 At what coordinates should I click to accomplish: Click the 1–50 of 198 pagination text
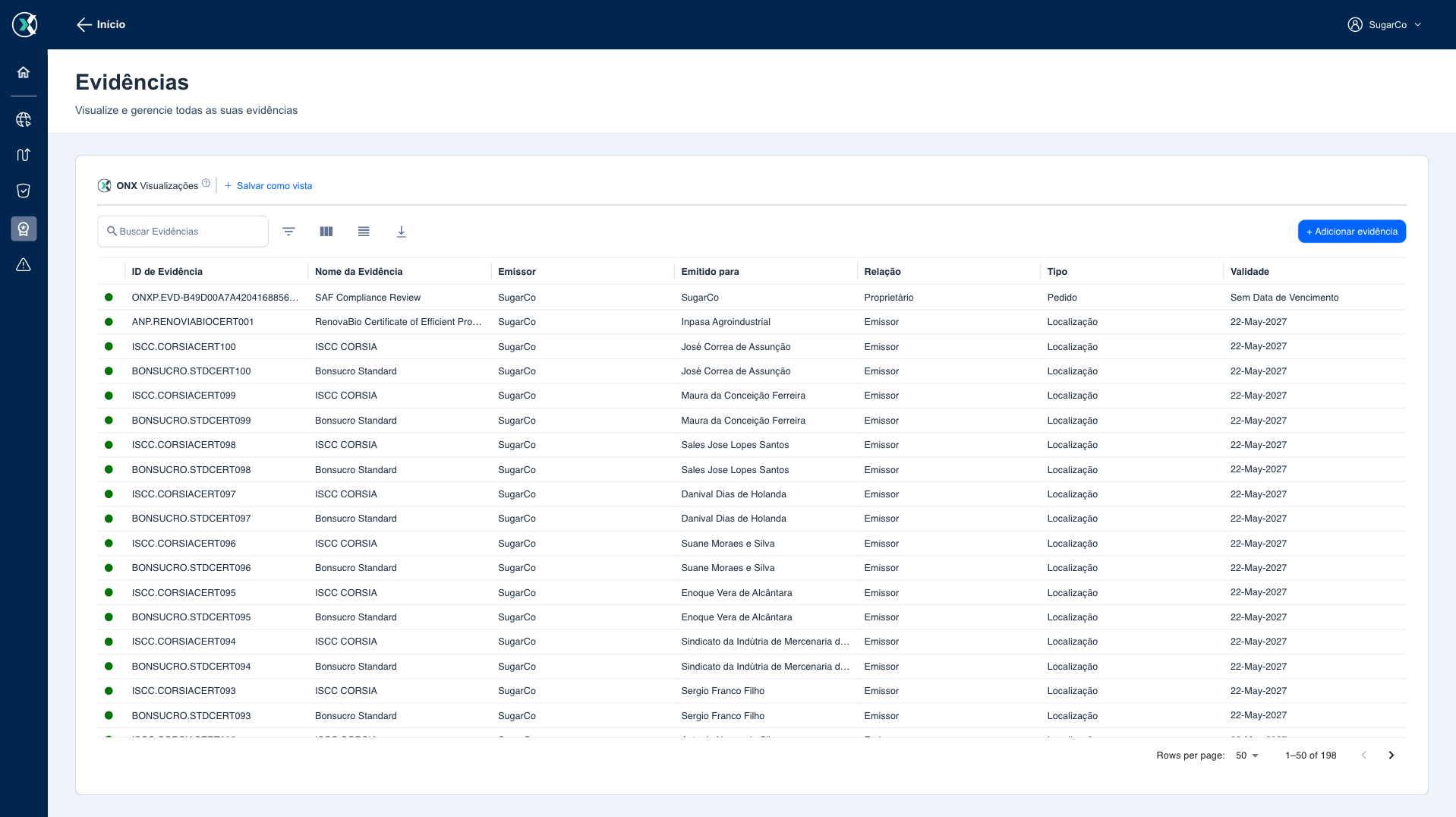1310,755
